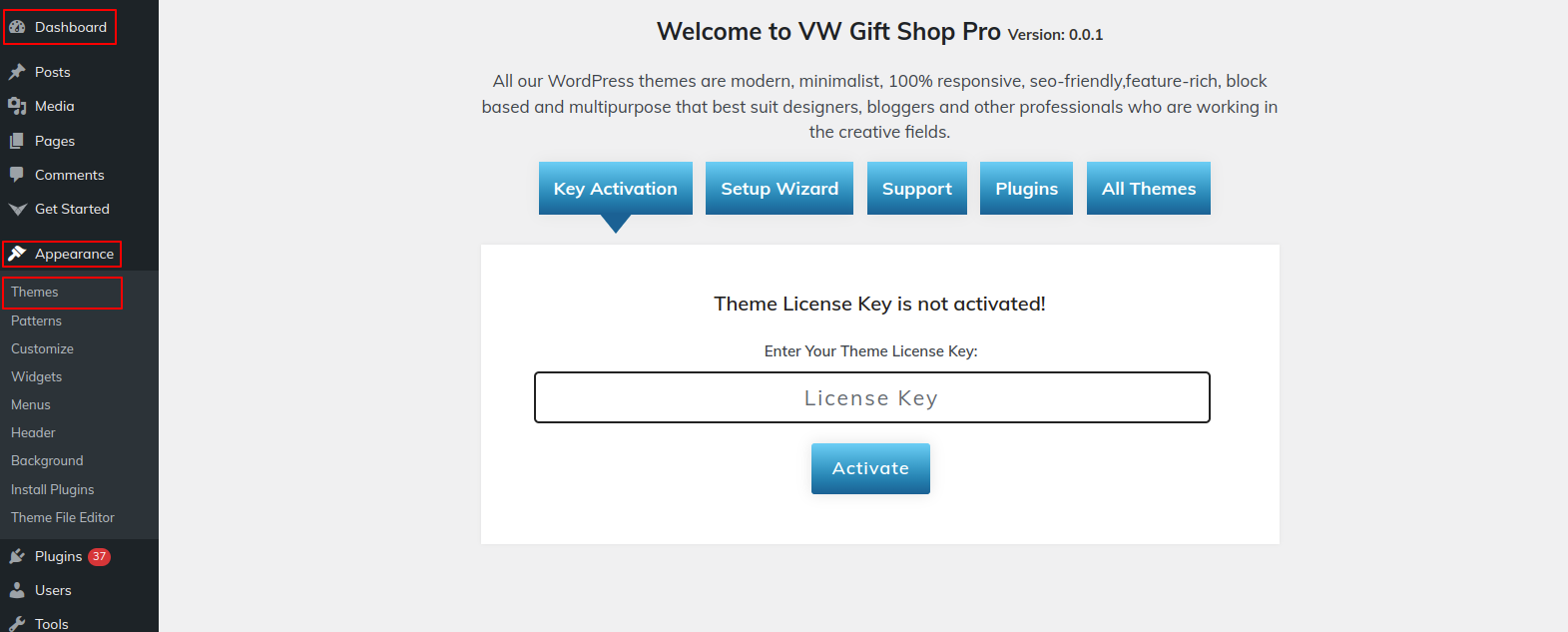
Task: Focus the License Key input field
Action: pos(871,397)
